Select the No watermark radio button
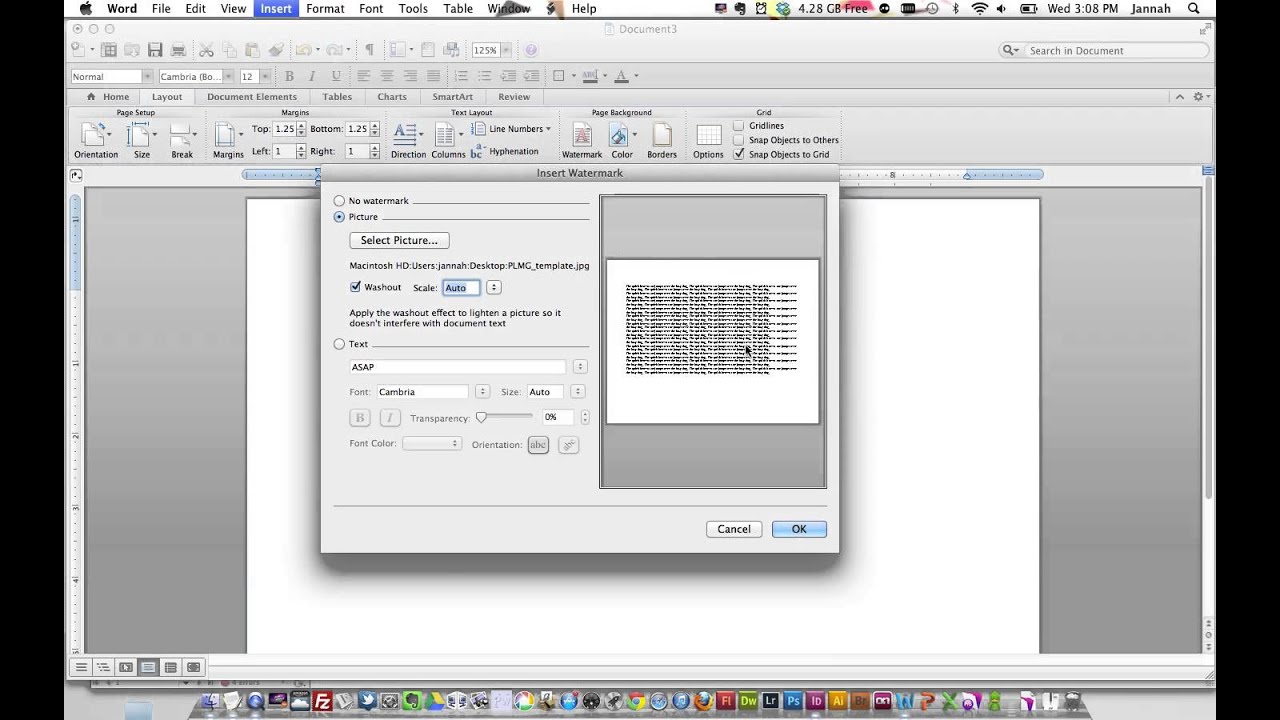 [x=339, y=201]
